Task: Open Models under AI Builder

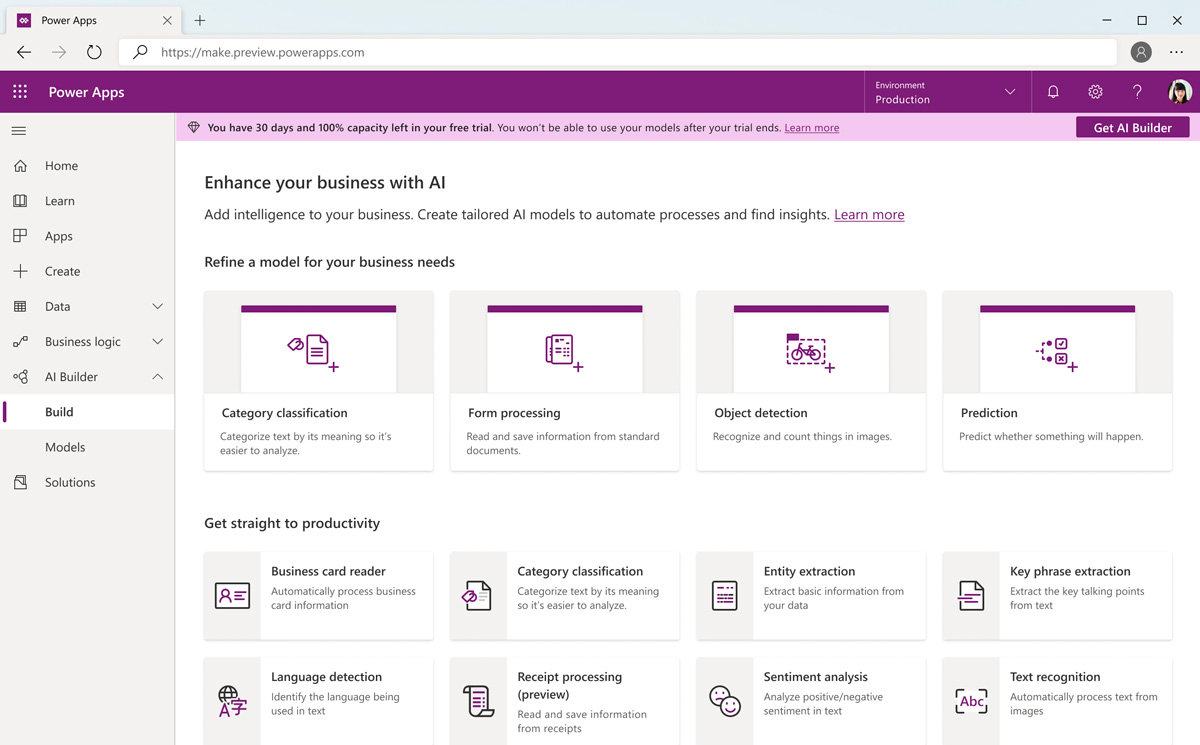Action: click(87, 447)
